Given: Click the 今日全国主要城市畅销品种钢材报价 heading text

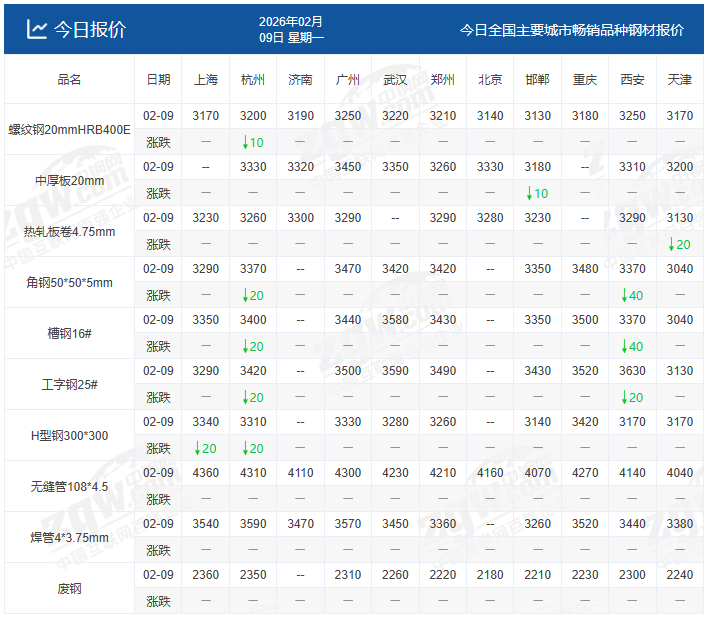Looking at the screenshot, I should tap(571, 30).
